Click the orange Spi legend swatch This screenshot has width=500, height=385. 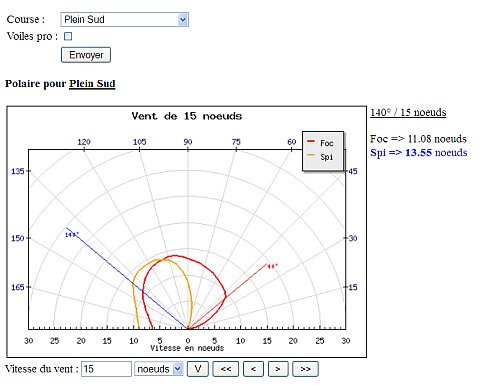click(311, 155)
